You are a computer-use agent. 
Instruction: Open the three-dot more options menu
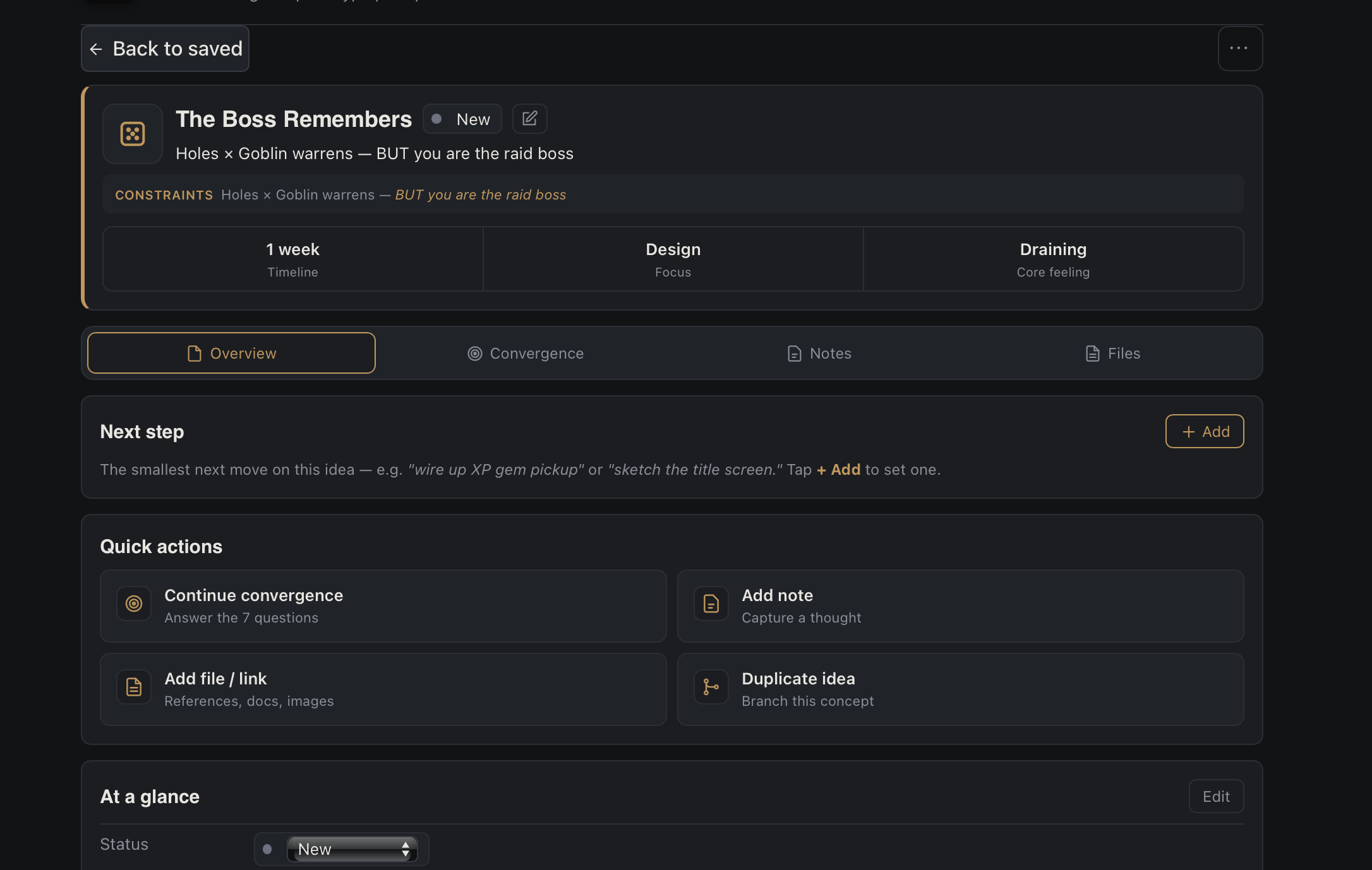1239,49
